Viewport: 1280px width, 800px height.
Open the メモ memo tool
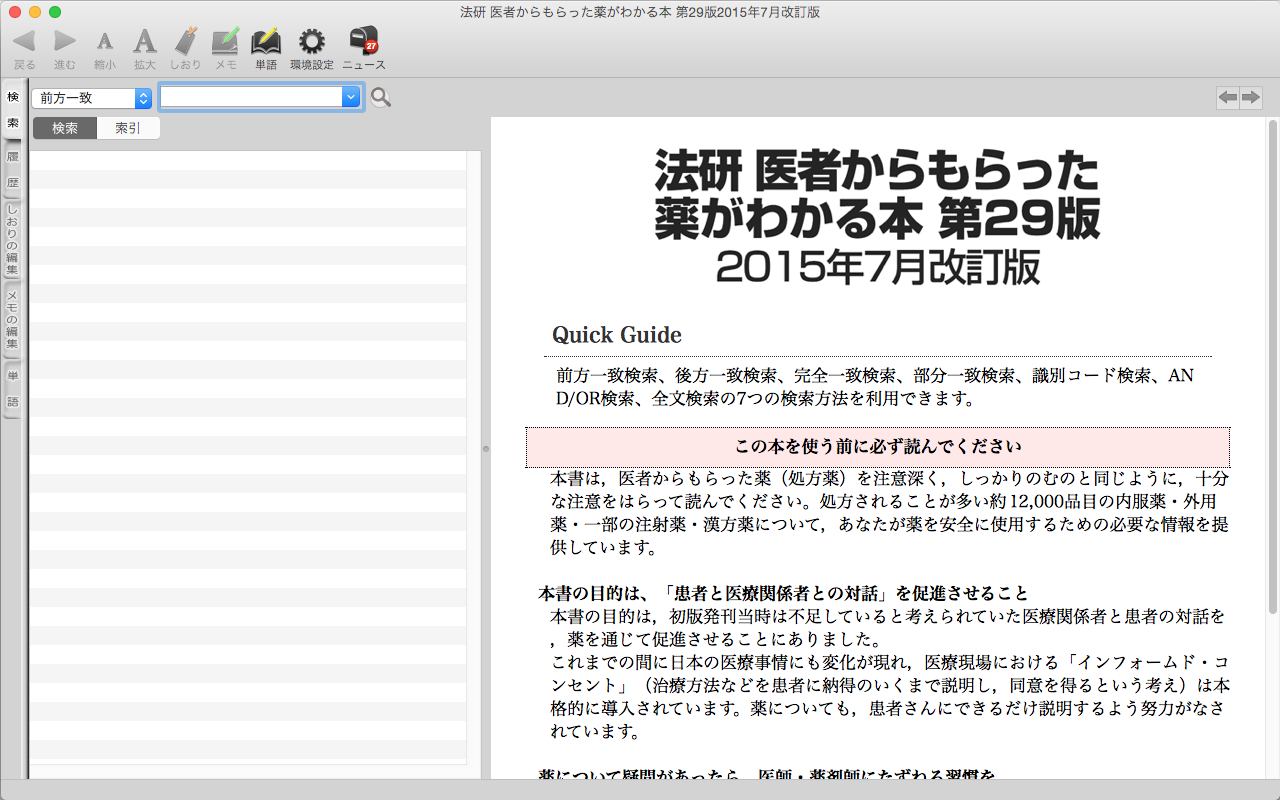(226, 41)
